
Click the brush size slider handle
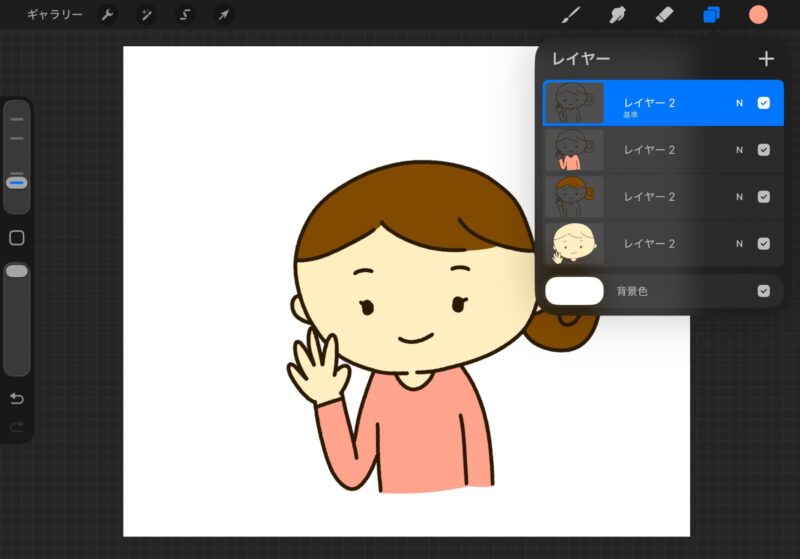tap(17, 183)
